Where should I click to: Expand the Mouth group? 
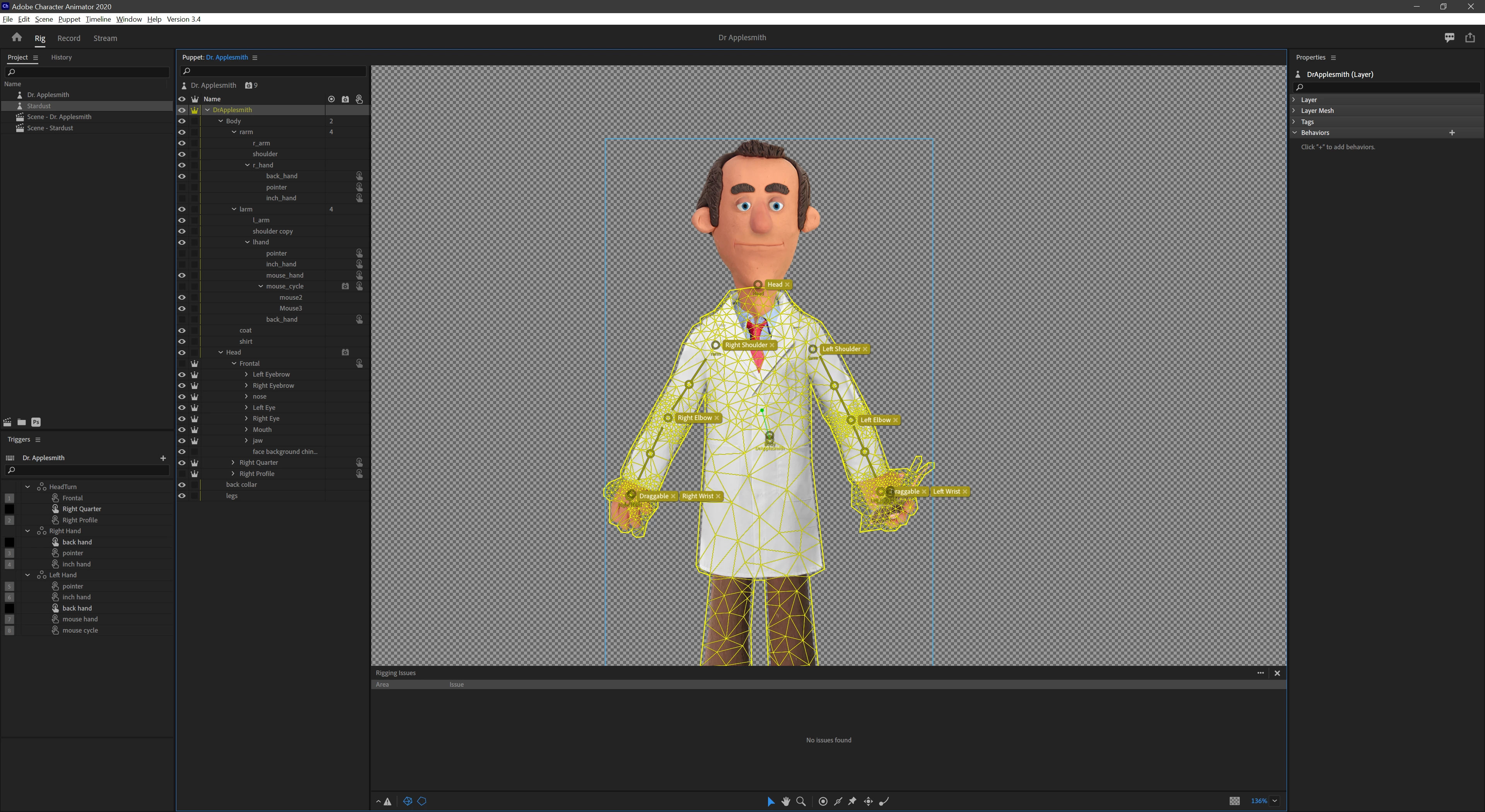tap(247, 429)
